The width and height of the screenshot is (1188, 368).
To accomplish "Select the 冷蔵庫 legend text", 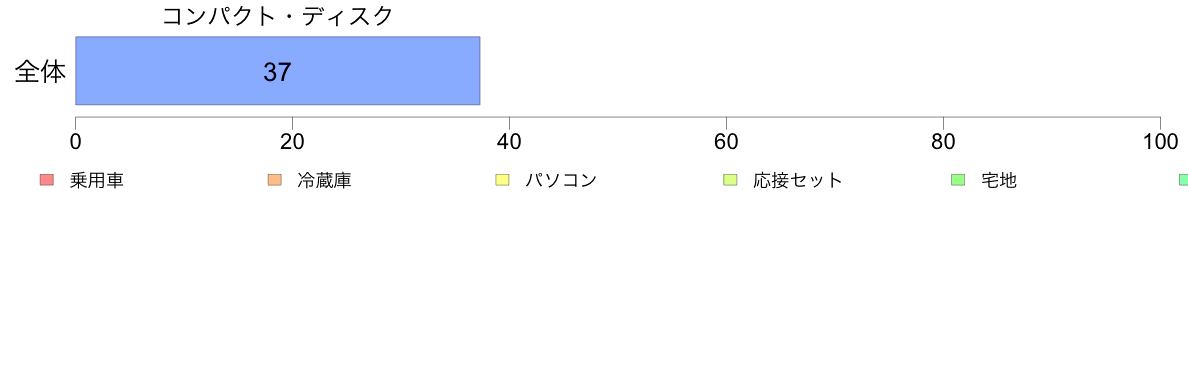I will pos(324,180).
